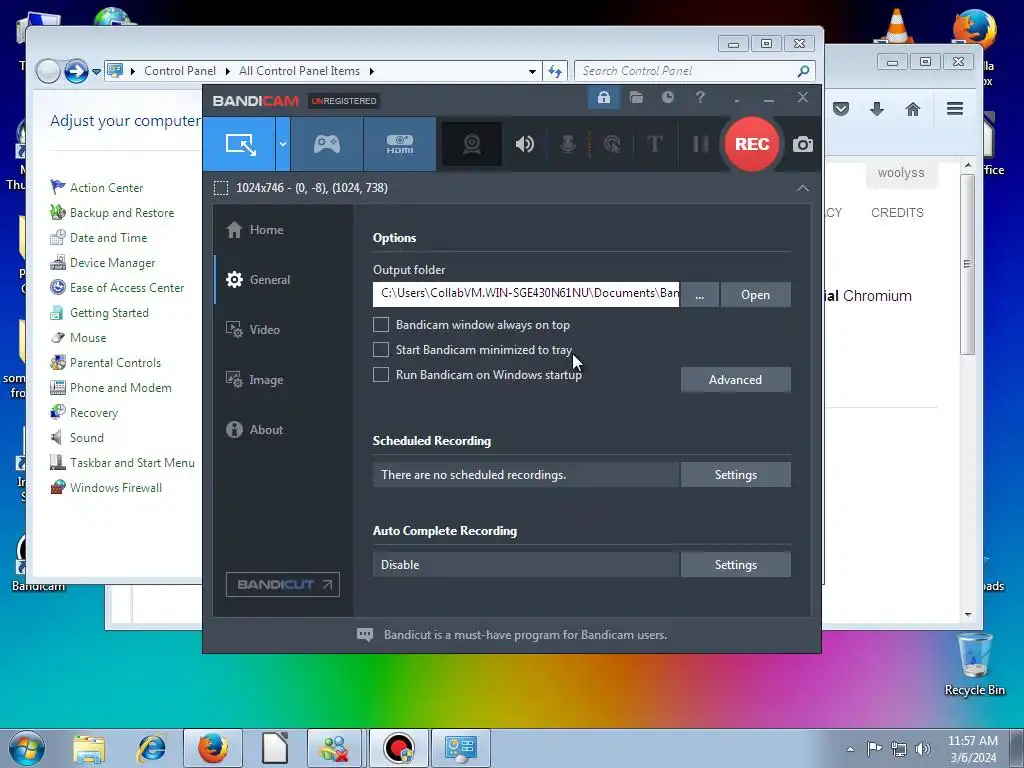Open scheduler clock icon in Bandicam title bar

[x=667, y=98]
